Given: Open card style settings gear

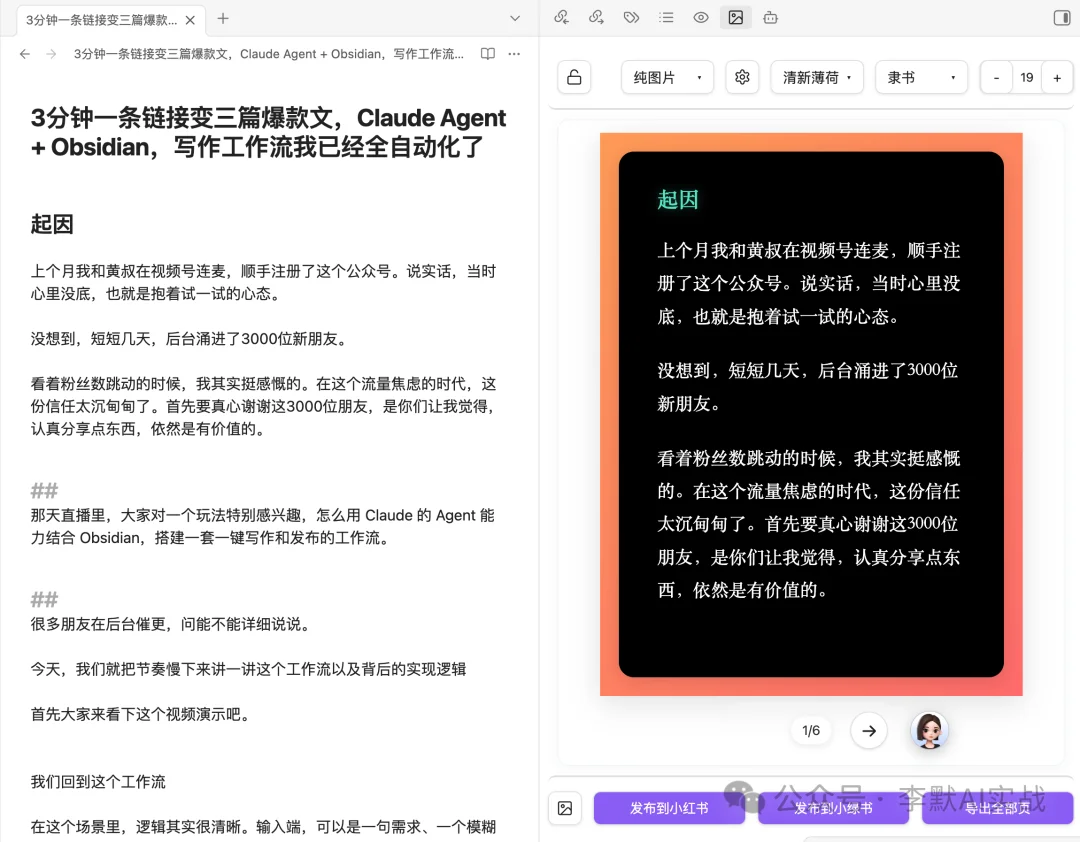Looking at the screenshot, I should [742, 77].
